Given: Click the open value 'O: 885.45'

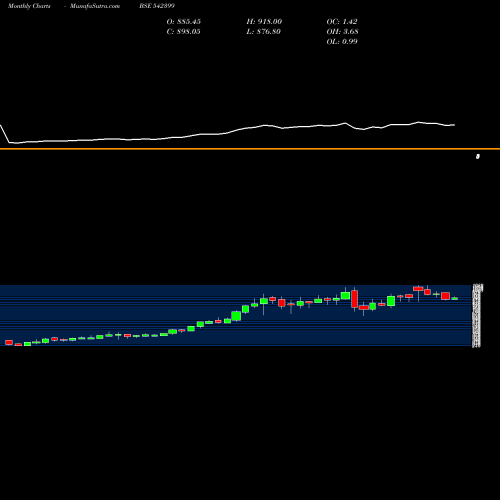Looking at the screenshot, I should pyautogui.click(x=184, y=22).
